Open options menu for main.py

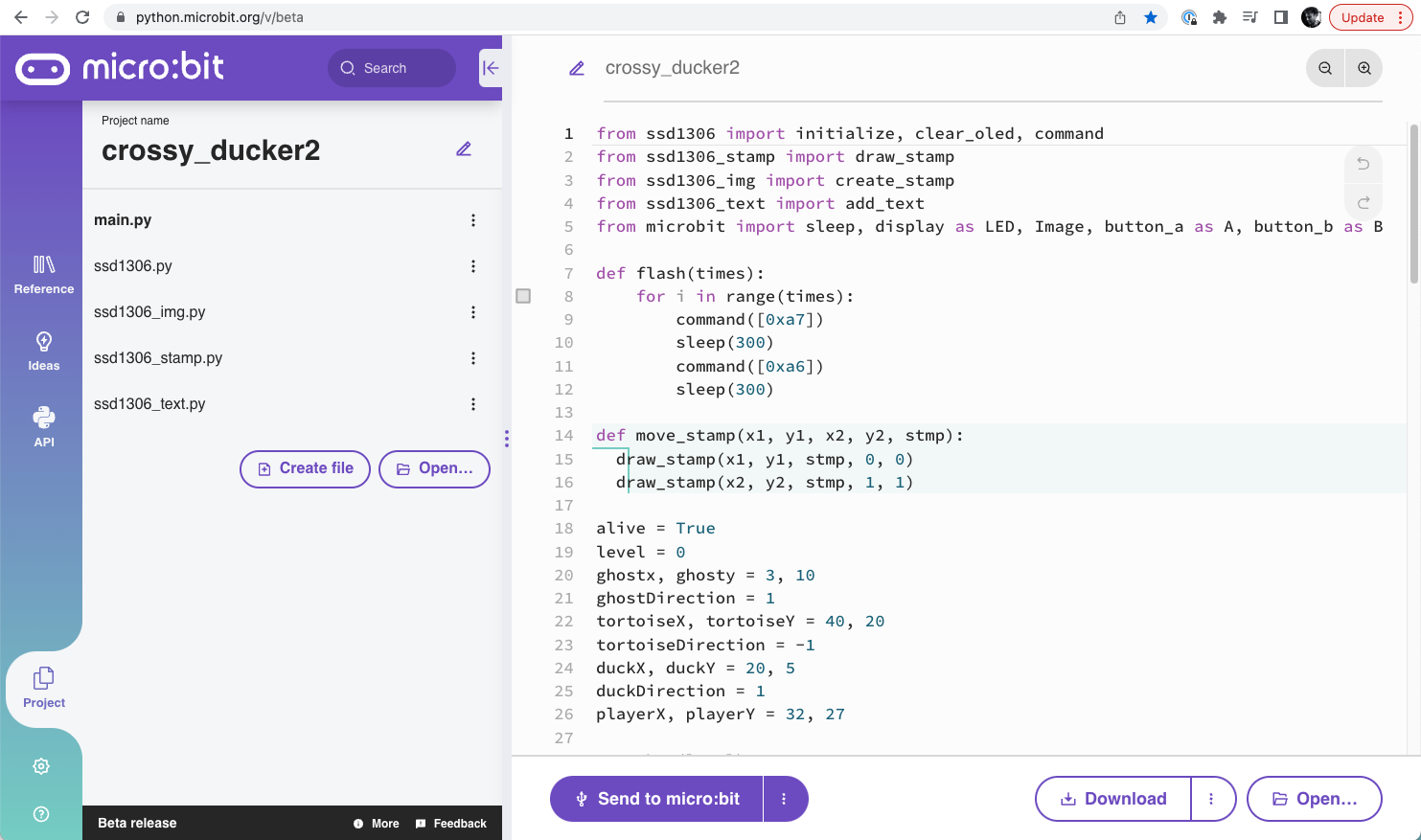[x=473, y=220]
